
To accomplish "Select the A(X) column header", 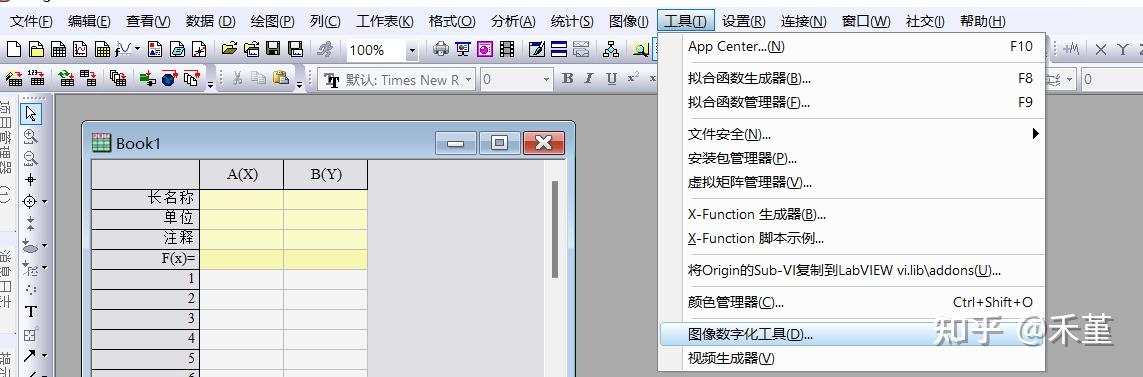I will [x=242, y=175].
